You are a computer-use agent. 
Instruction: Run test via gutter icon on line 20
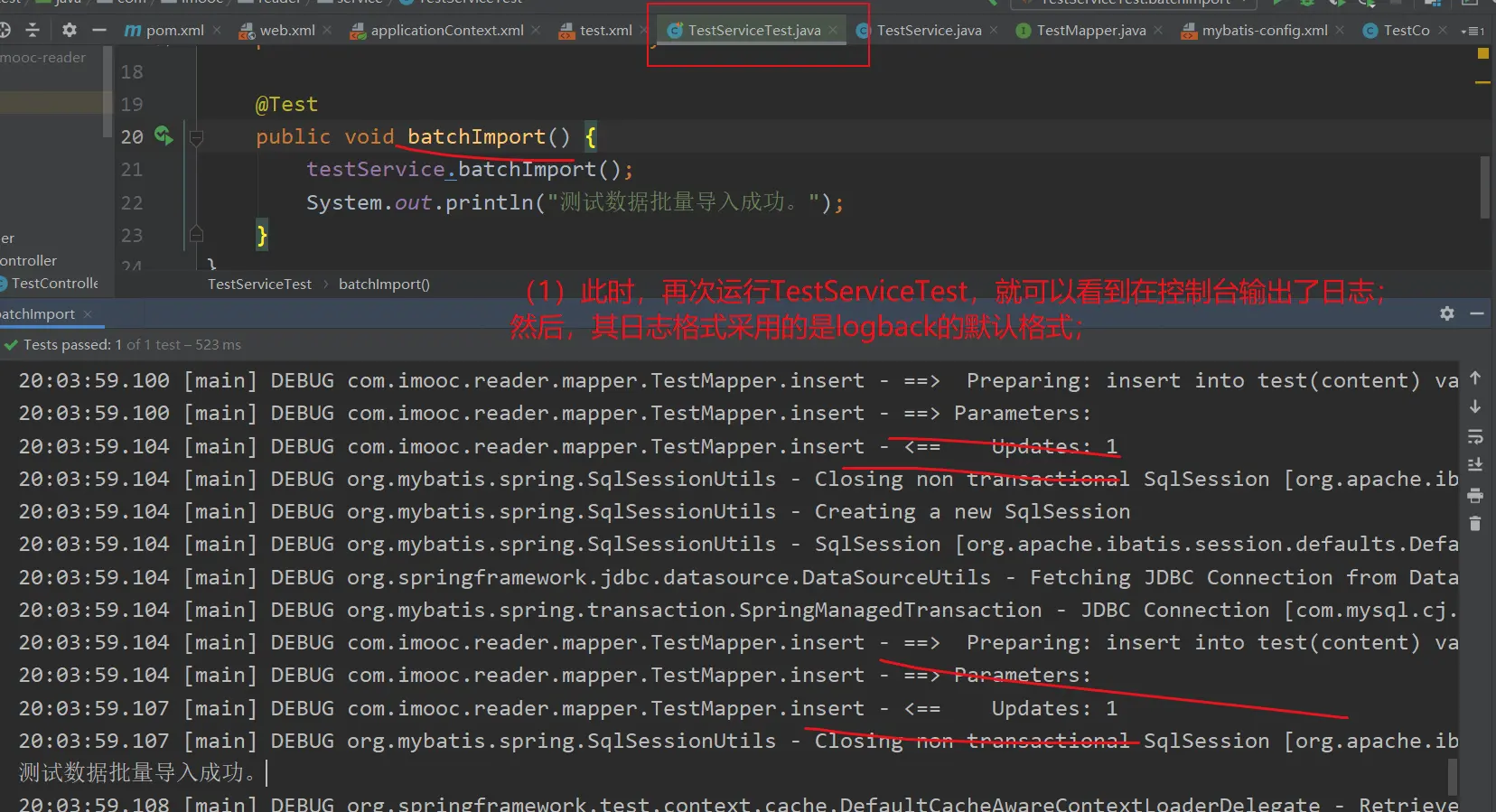[x=163, y=135]
